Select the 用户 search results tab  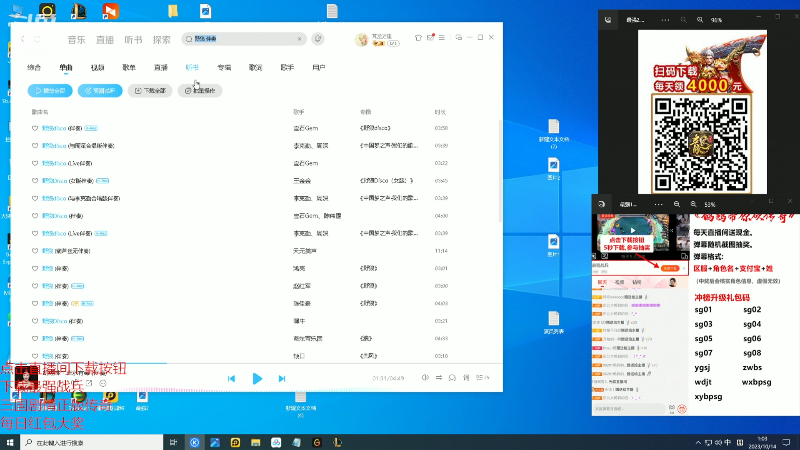pos(319,67)
